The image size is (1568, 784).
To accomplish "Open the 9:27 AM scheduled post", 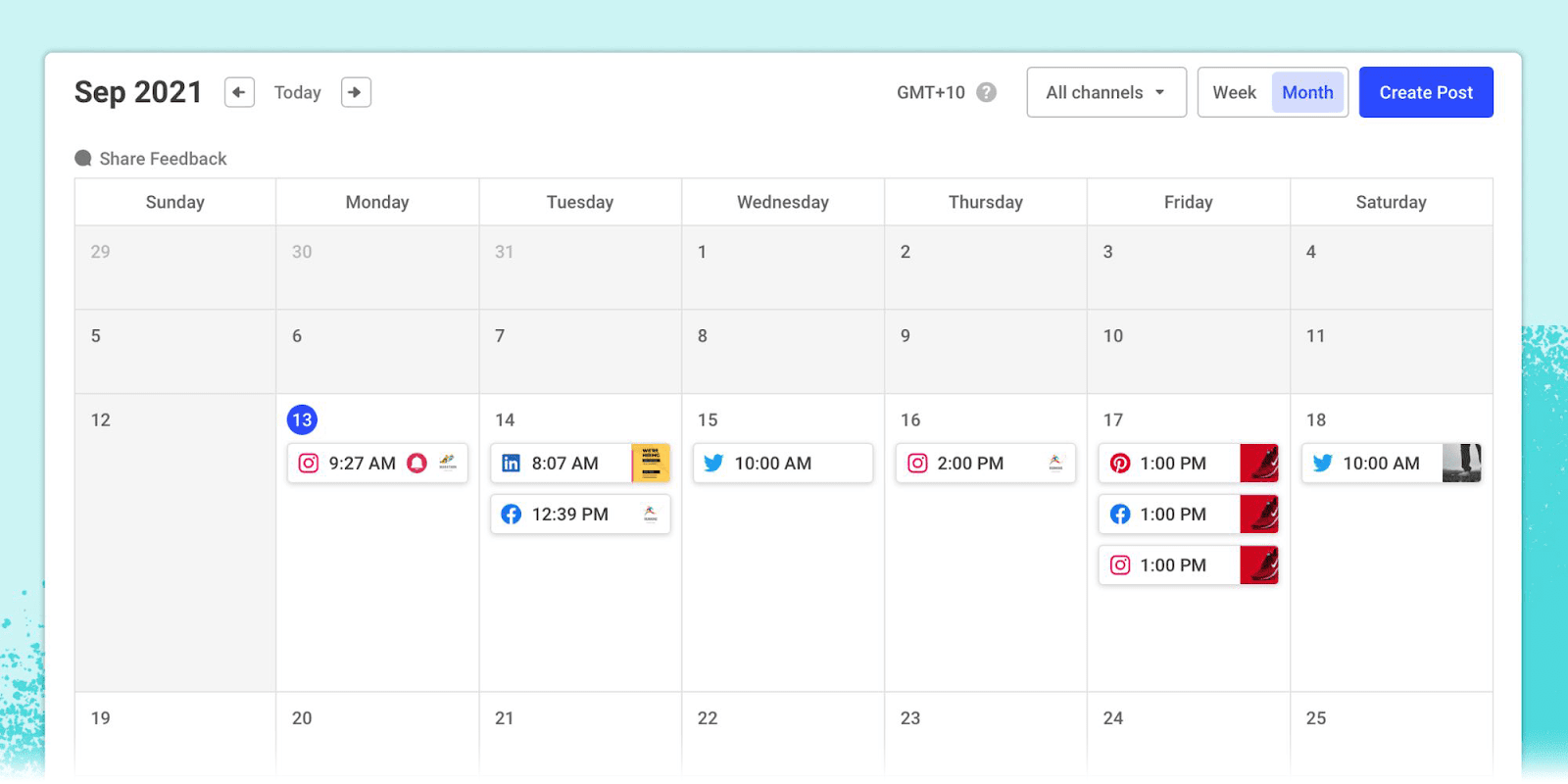I will [x=377, y=464].
